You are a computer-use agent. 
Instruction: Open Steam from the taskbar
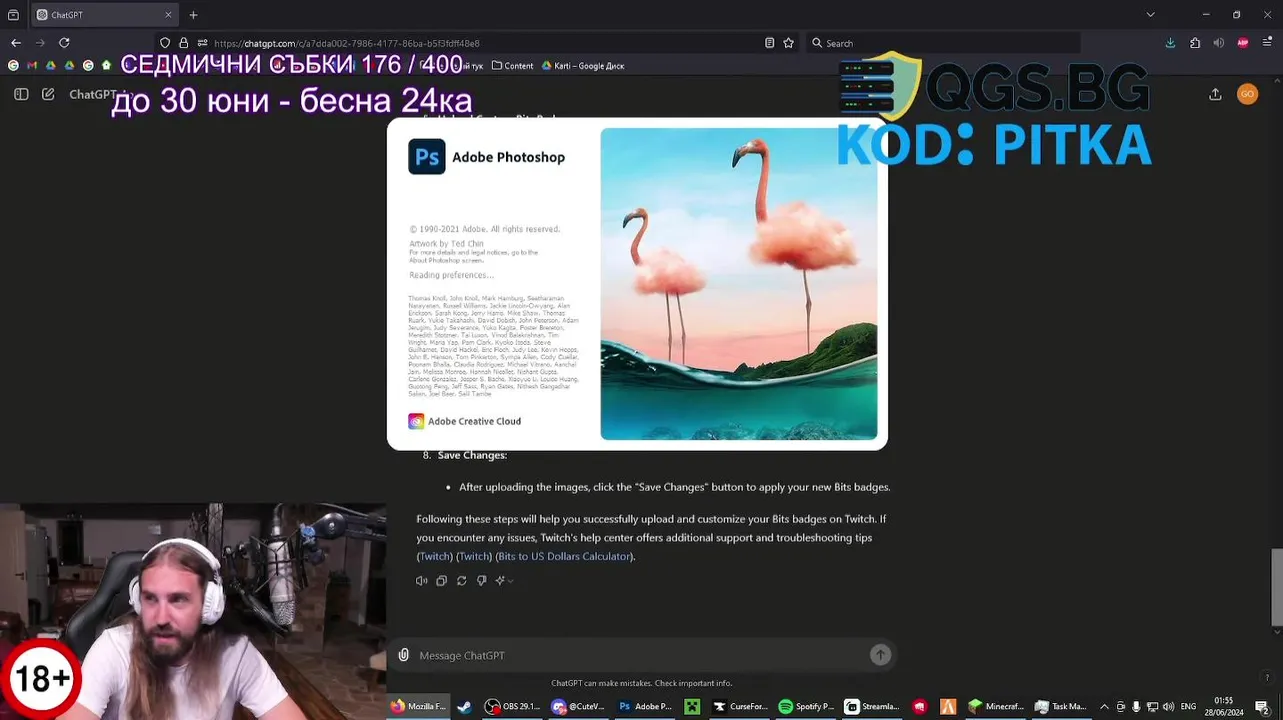click(x=465, y=706)
